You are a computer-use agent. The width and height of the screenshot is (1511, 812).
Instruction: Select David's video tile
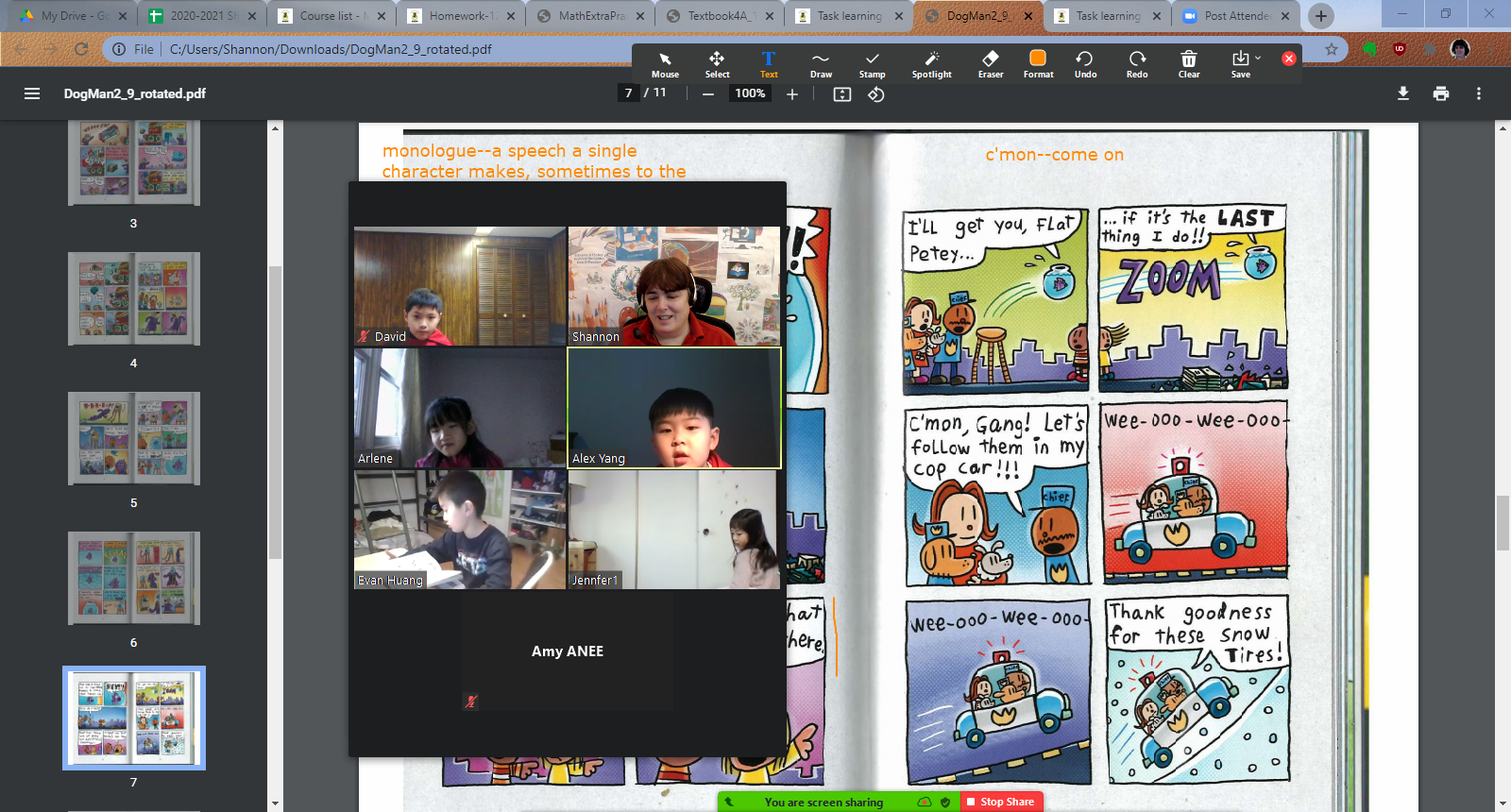pos(460,286)
